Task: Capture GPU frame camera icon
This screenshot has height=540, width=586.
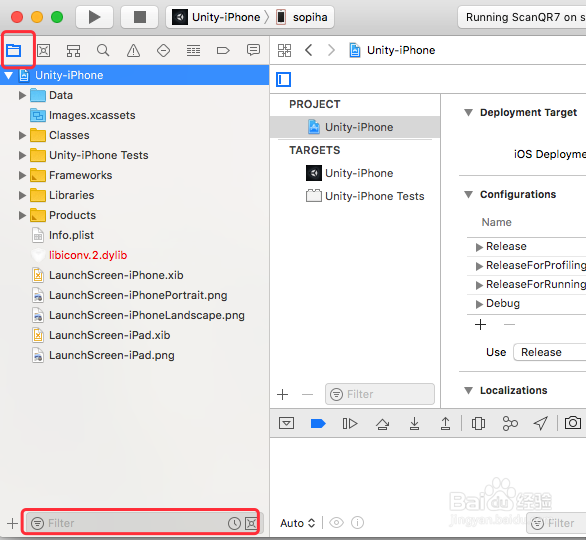Action: pos(573,423)
